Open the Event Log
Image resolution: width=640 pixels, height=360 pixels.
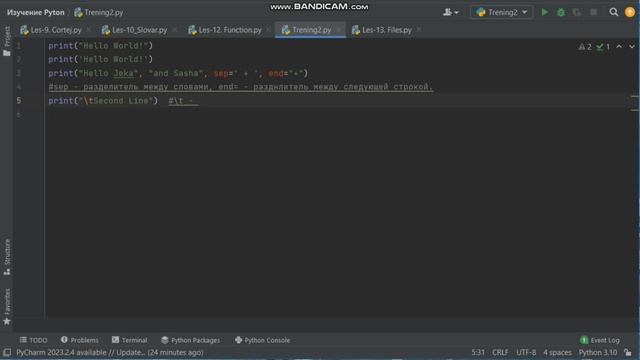click(x=600, y=340)
